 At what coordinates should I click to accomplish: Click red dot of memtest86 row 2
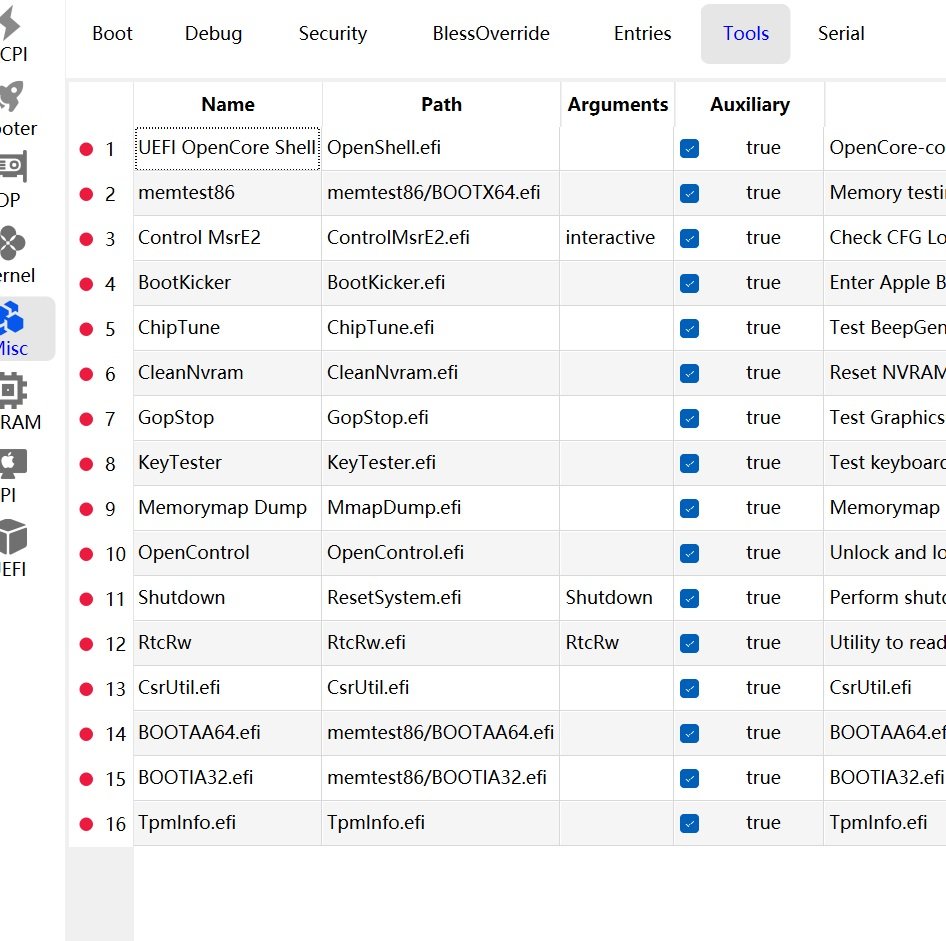click(x=86, y=194)
